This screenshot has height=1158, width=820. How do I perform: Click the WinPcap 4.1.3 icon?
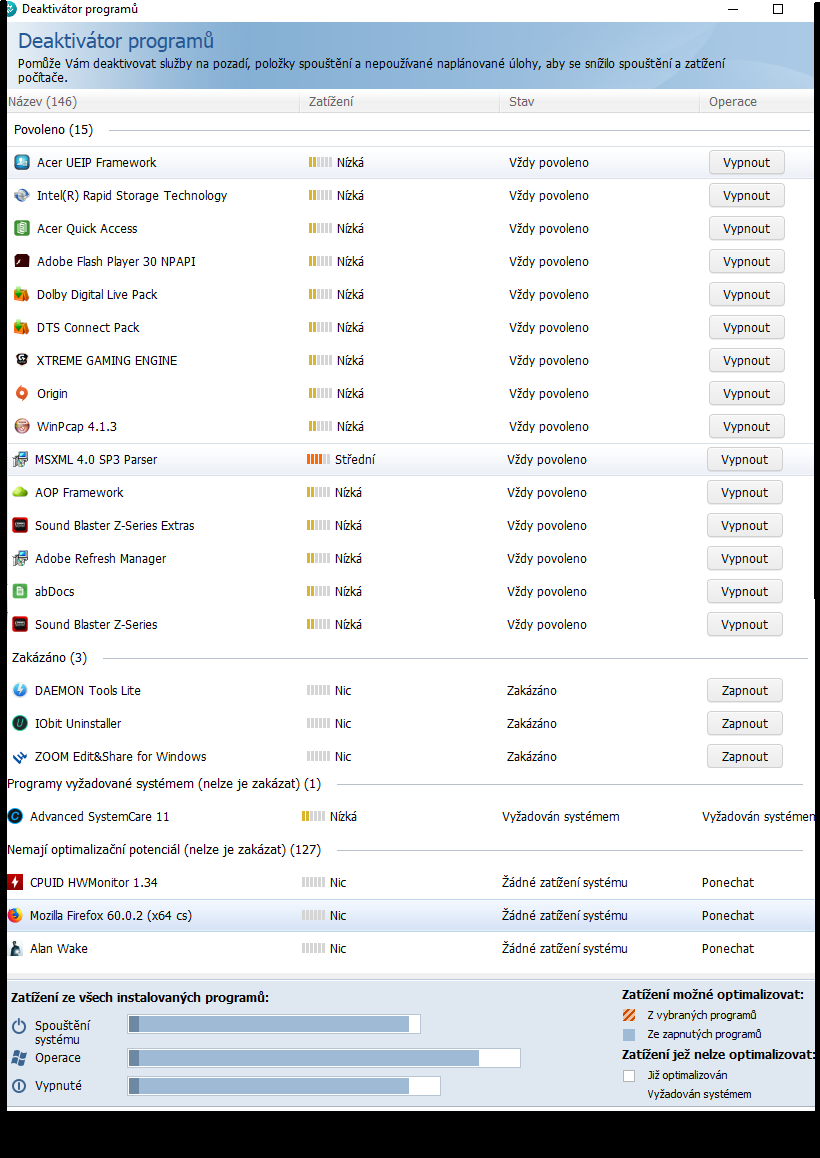pyautogui.click(x=22, y=426)
